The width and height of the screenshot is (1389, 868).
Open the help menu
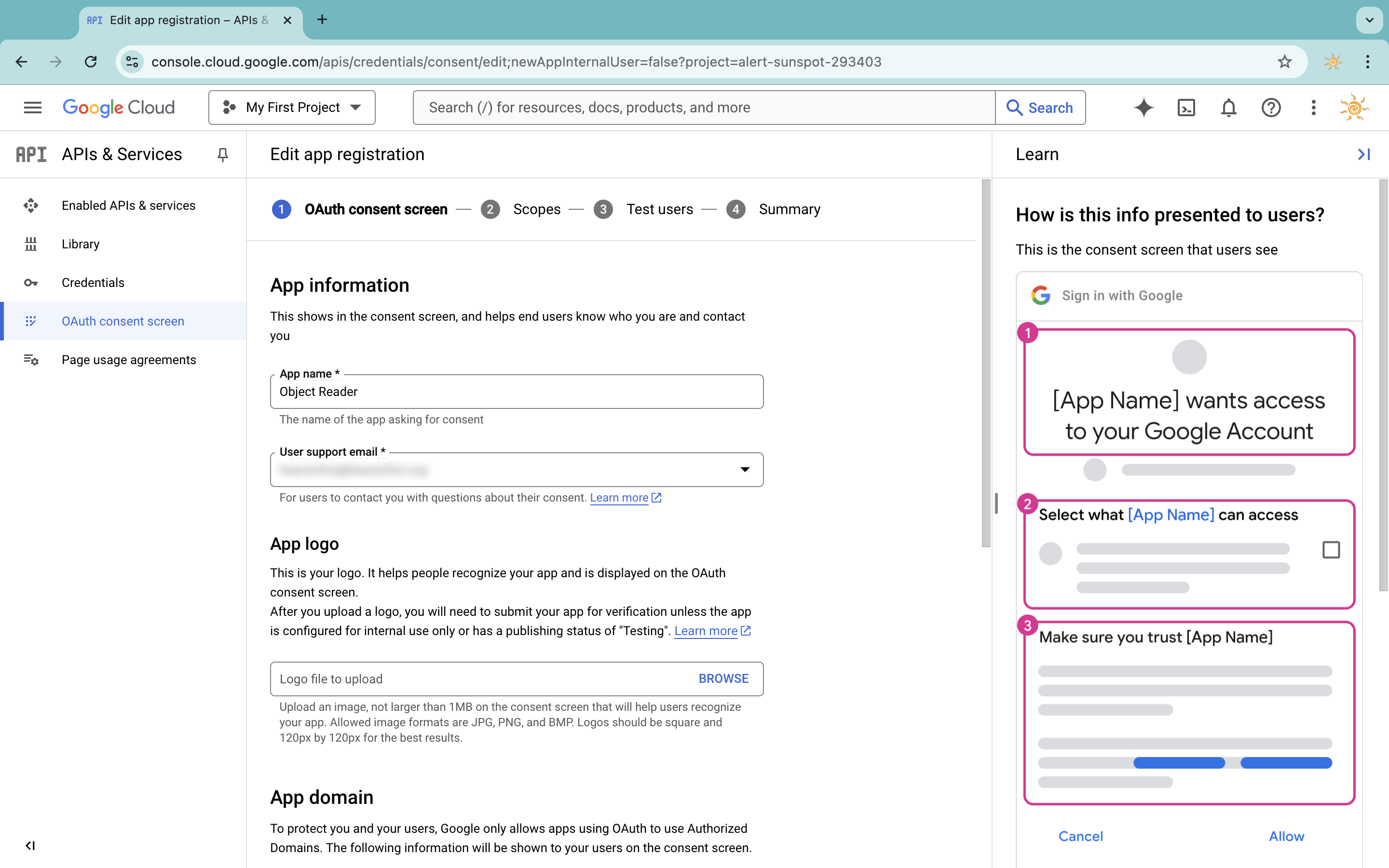coord(1271,108)
